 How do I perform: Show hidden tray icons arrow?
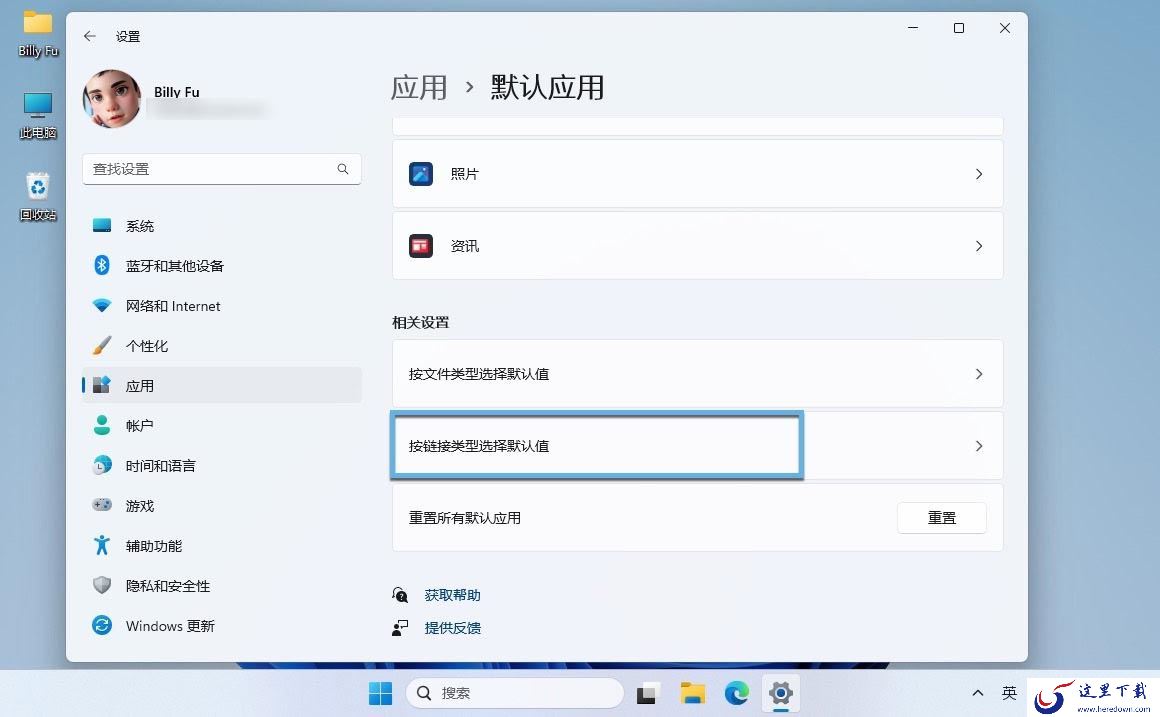977,693
